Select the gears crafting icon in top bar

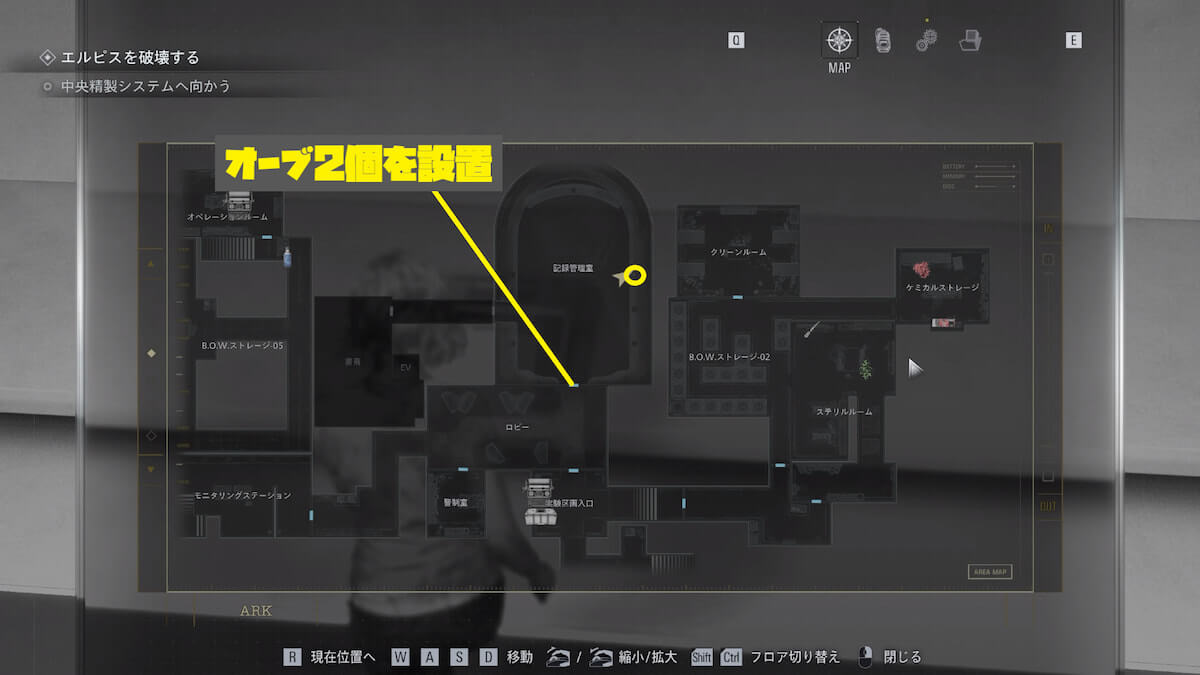click(926, 40)
